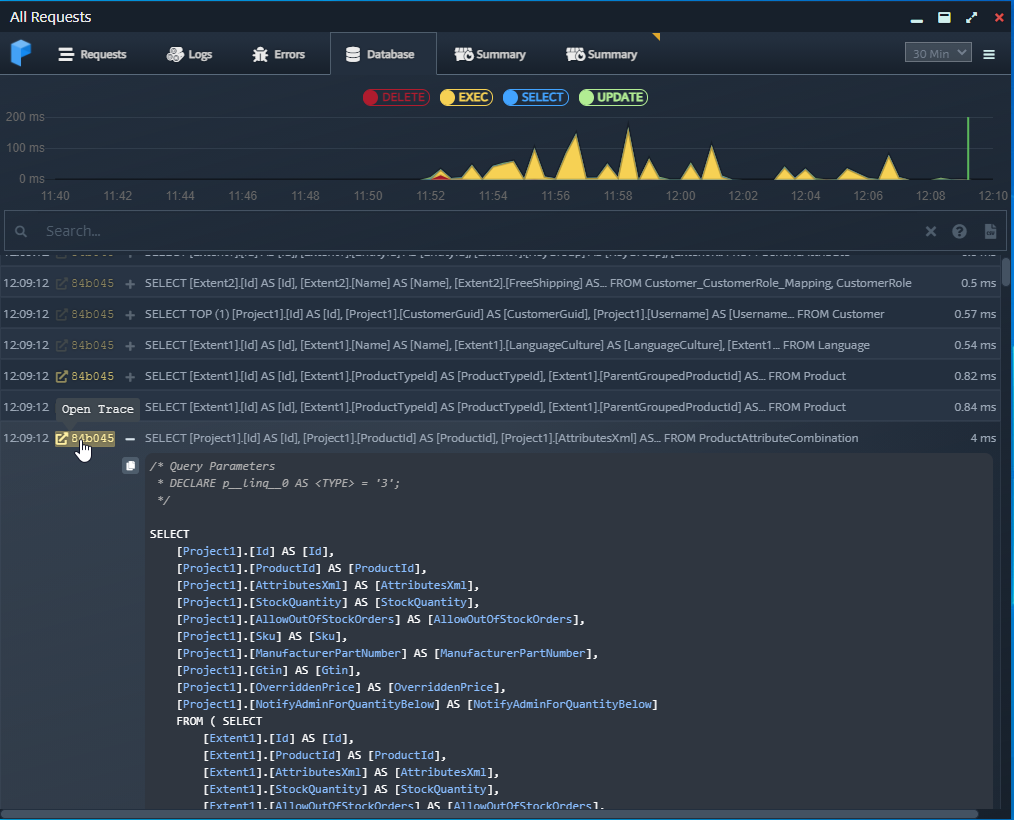This screenshot has height=820, width=1014.
Task: Open trace icon on FROM Customer row
Action: [x=61, y=314]
